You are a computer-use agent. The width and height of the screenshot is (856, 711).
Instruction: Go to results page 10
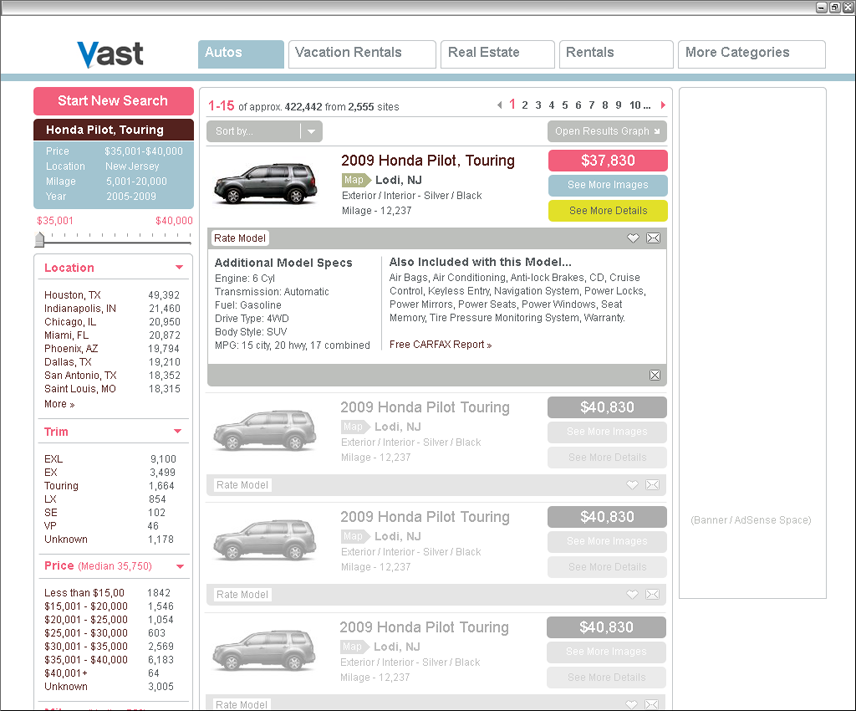[635, 105]
